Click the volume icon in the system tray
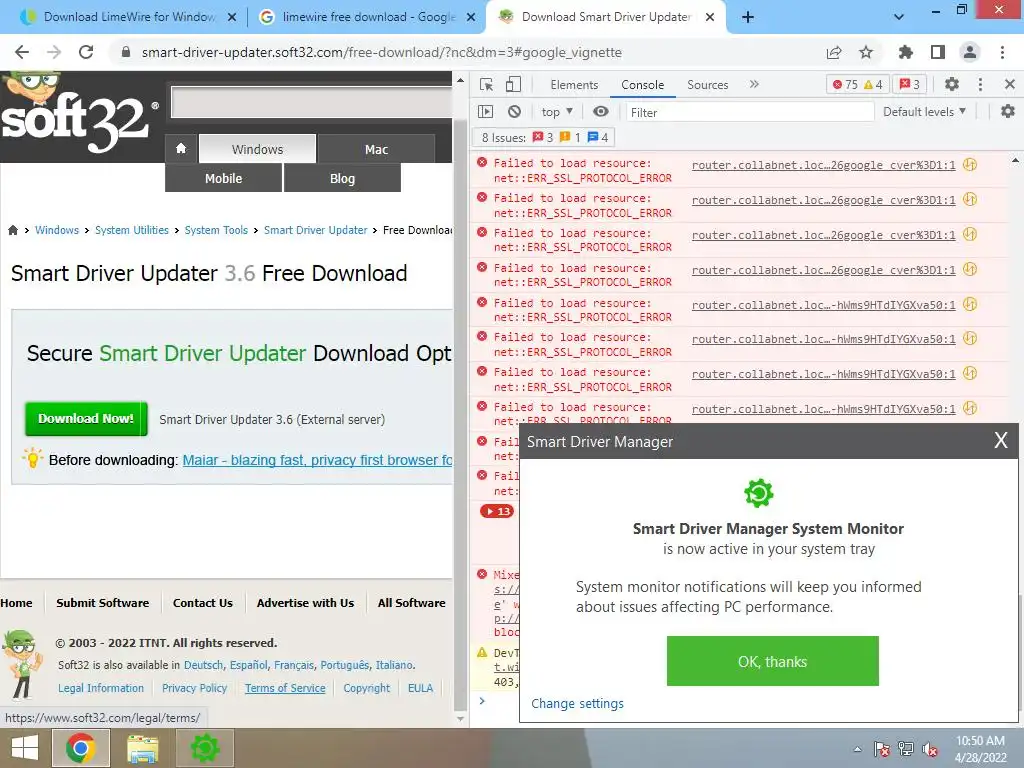The image size is (1024, 768). click(x=930, y=750)
